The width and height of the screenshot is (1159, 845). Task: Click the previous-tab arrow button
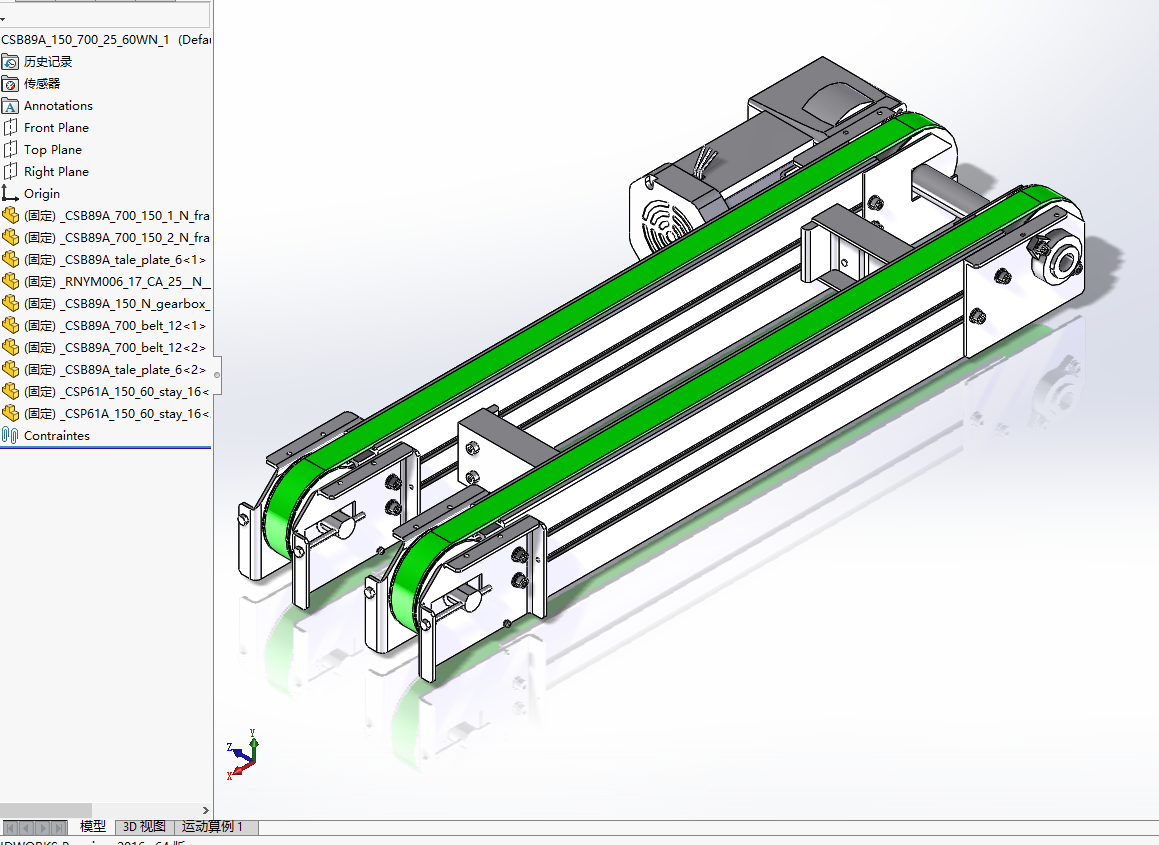[x=27, y=828]
